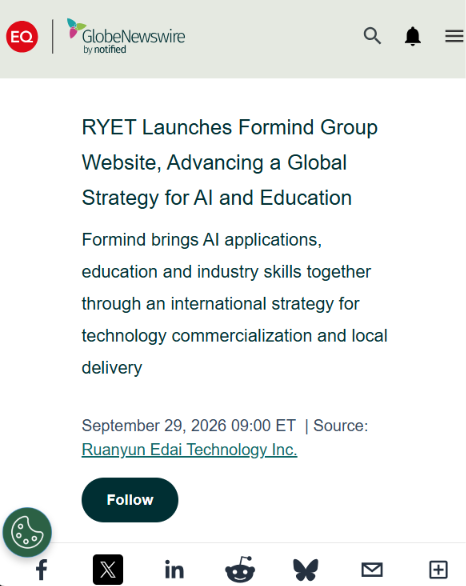
Task: Share the article by email
Action: coord(372,570)
